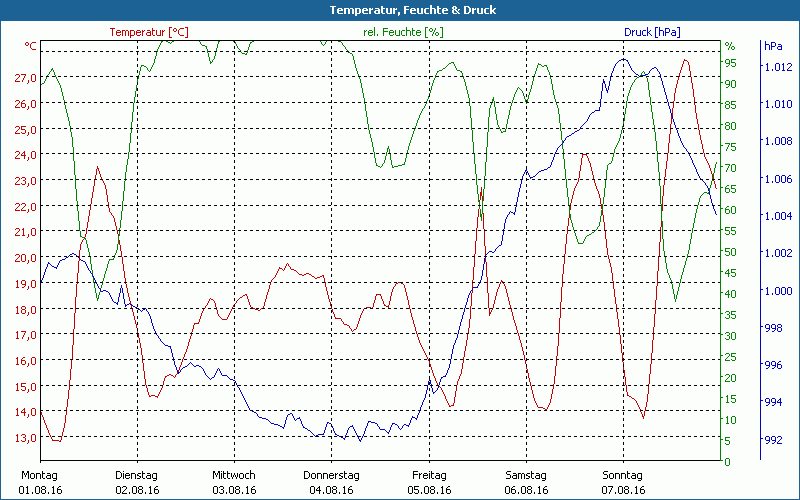The height and width of the screenshot is (500, 800).
Task: Select the Mittwoch 03.08.16 date label
Action: click(234, 482)
